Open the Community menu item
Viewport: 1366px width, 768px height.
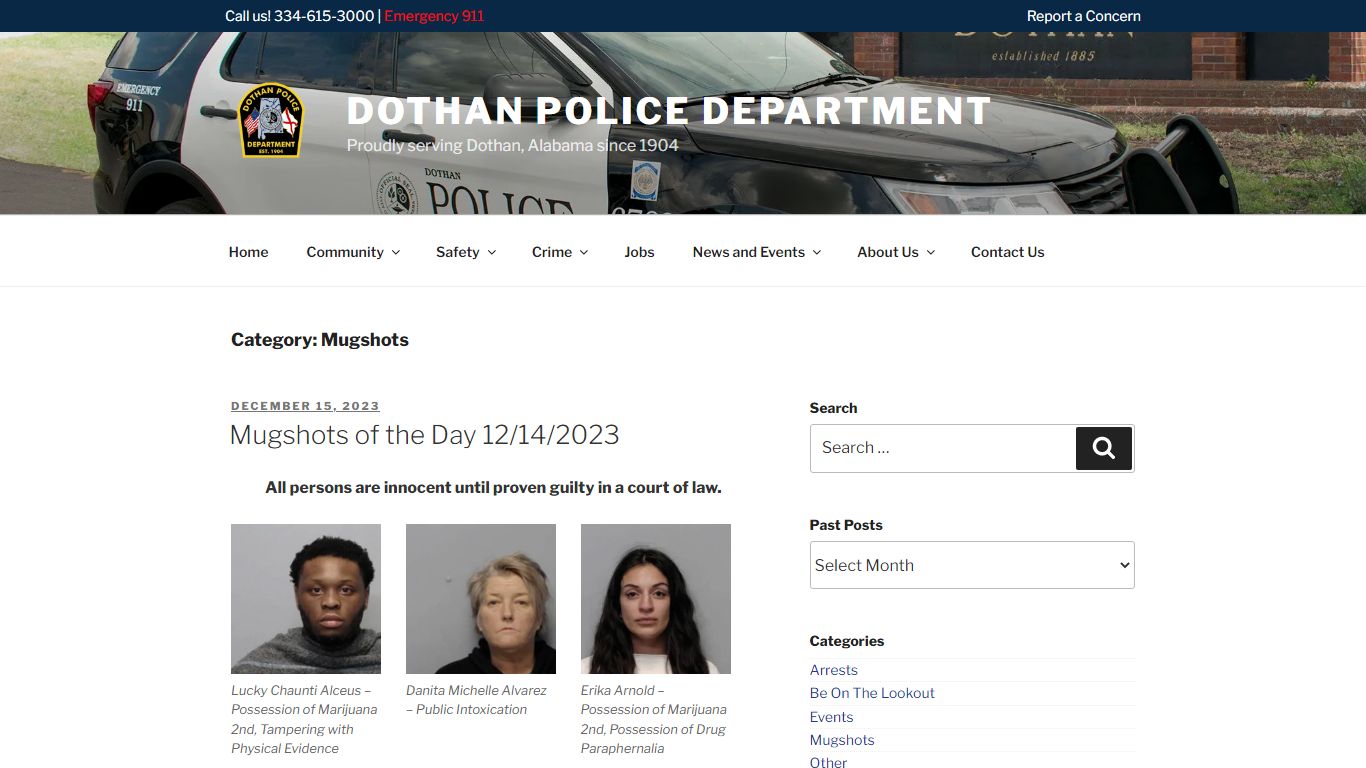coord(345,252)
